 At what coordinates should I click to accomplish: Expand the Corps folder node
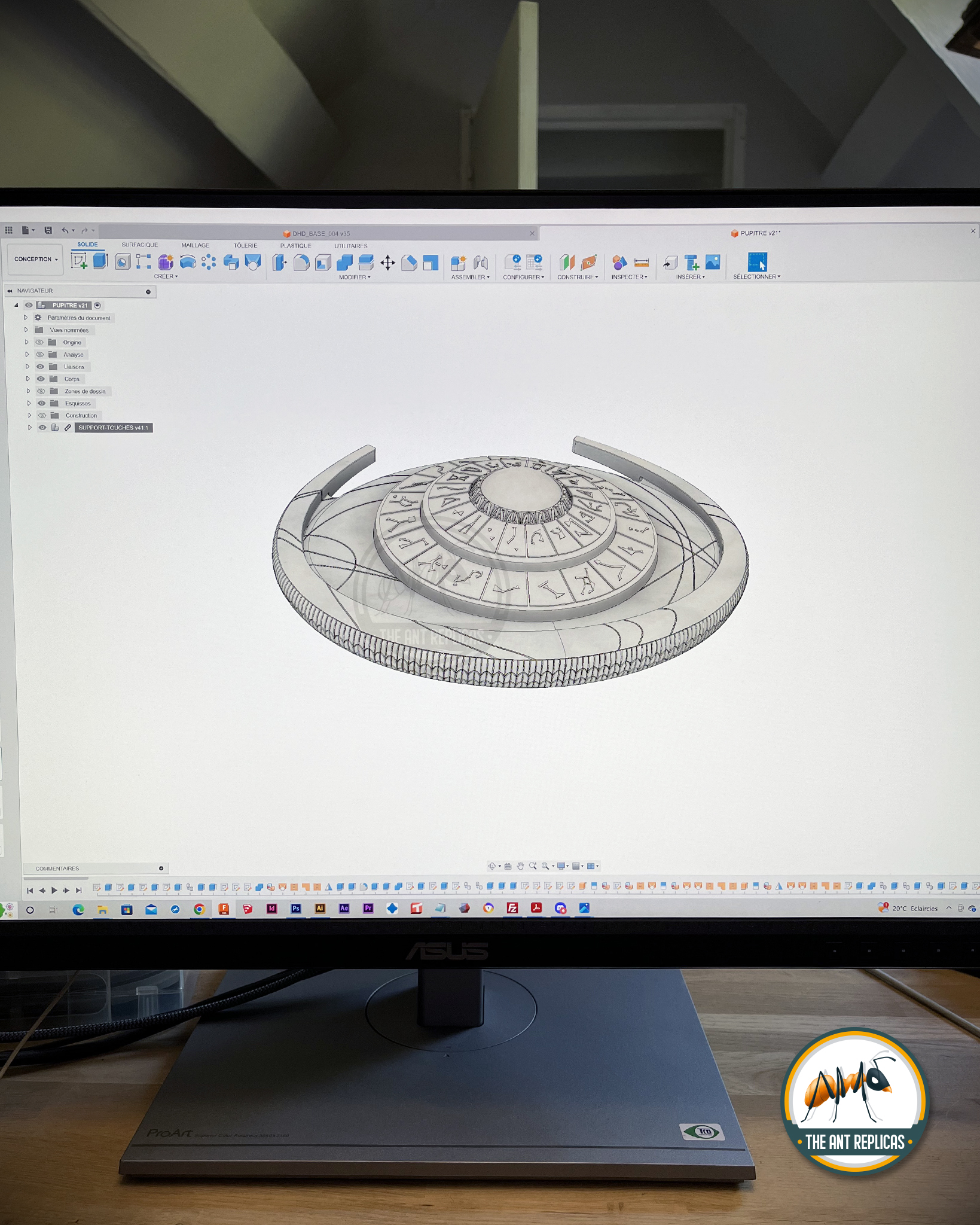(x=28, y=379)
